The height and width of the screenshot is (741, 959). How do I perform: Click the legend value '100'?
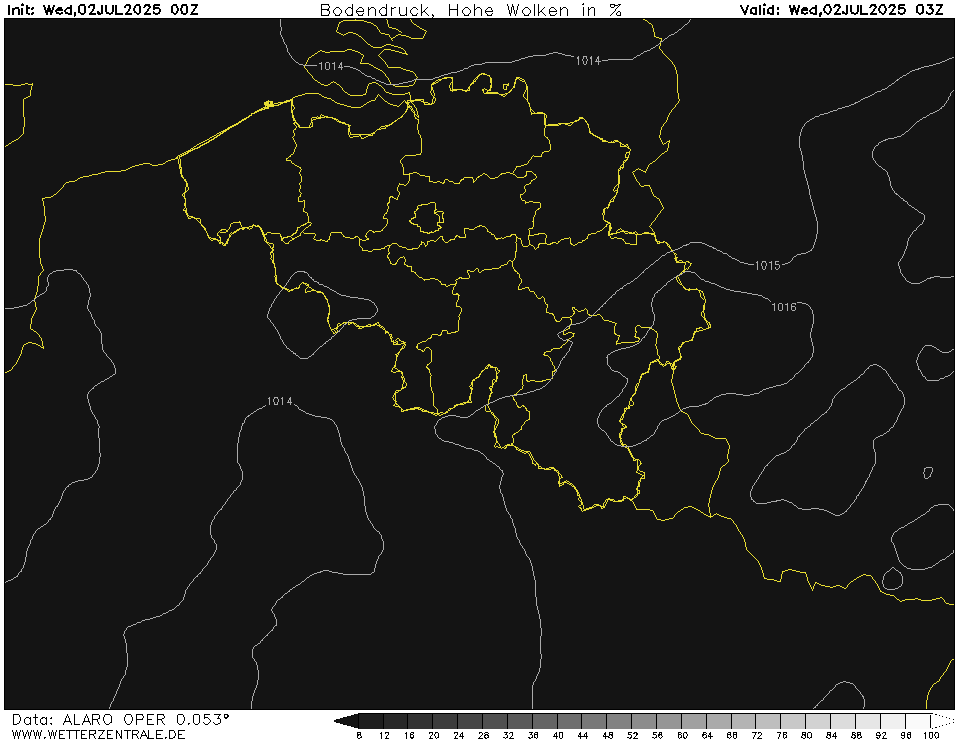(x=931, y=735)
